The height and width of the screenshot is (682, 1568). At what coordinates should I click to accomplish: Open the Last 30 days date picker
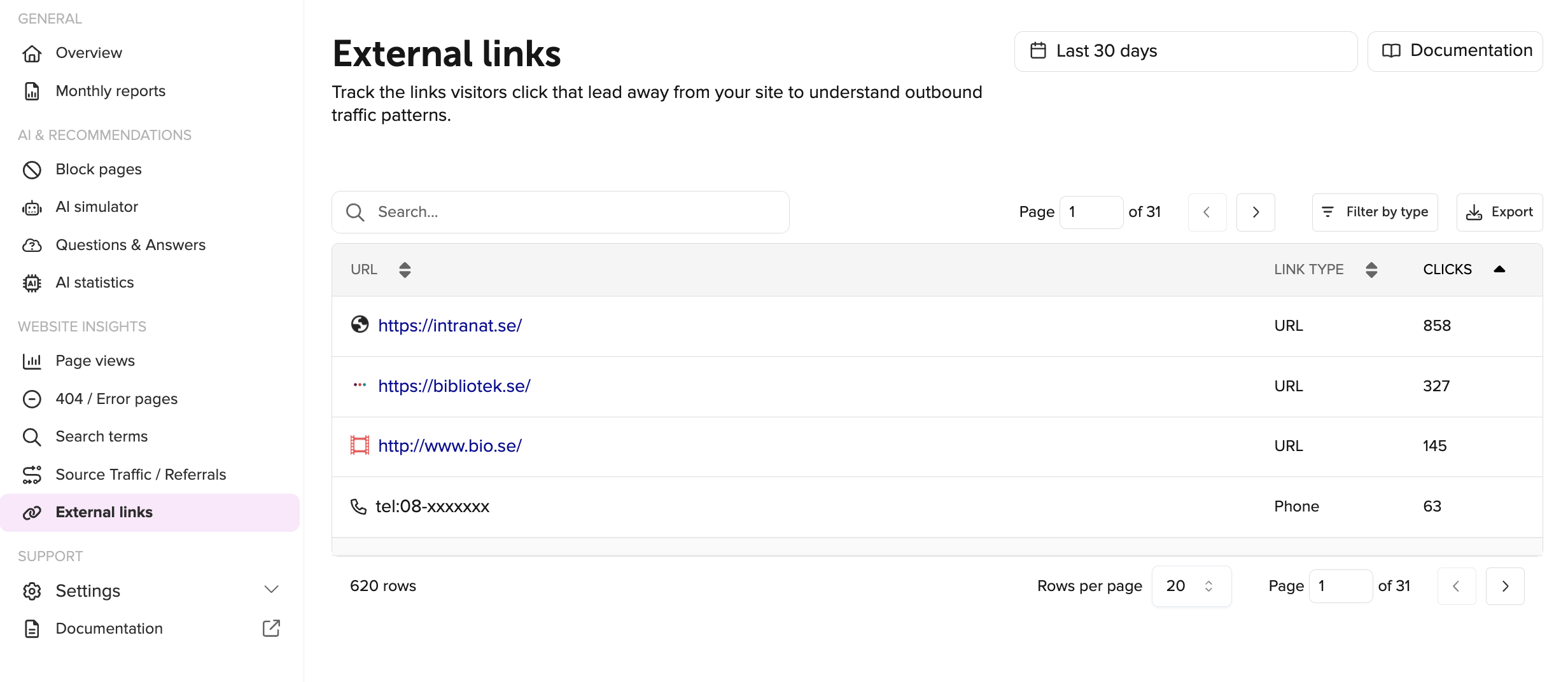pyautogui.click(x=1185, y=51)
